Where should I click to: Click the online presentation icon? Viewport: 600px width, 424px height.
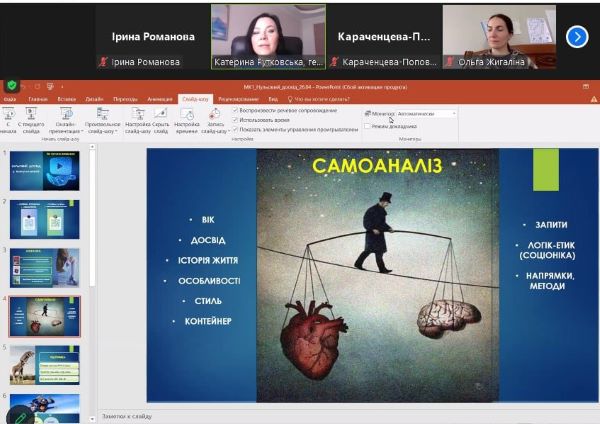pyautogui.click(x=67, y=116)
